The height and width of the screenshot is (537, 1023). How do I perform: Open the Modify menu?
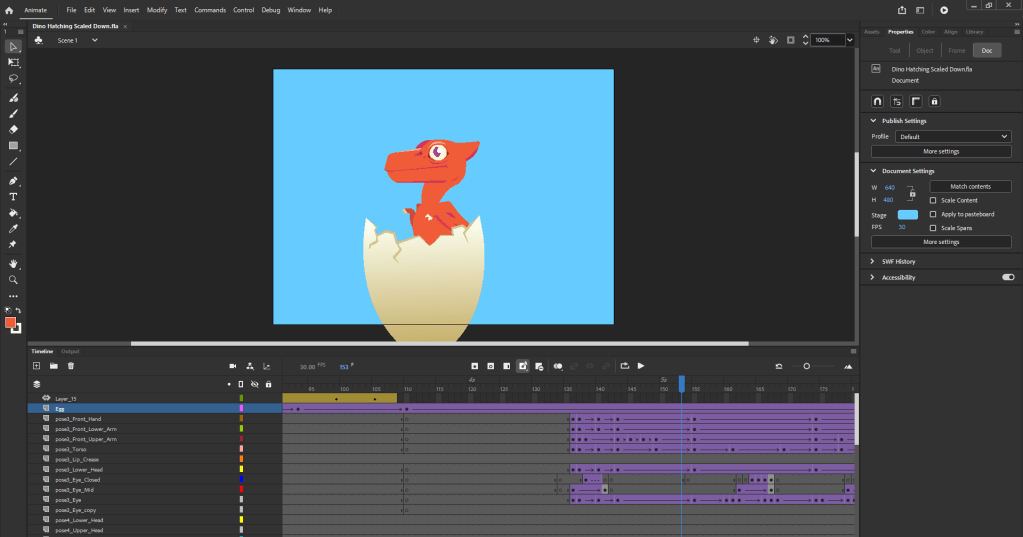point(157,10)
